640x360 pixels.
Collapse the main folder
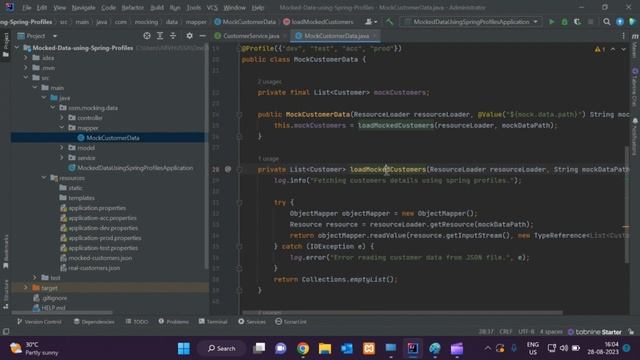[x=35, y=88]
